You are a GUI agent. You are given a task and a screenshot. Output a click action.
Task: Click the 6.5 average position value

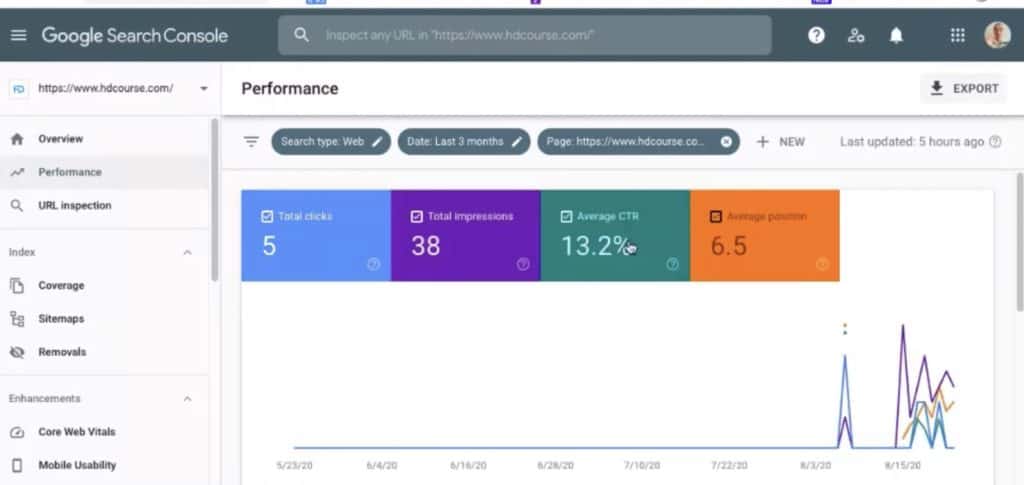pyautogui.click(x=728, y=246)
